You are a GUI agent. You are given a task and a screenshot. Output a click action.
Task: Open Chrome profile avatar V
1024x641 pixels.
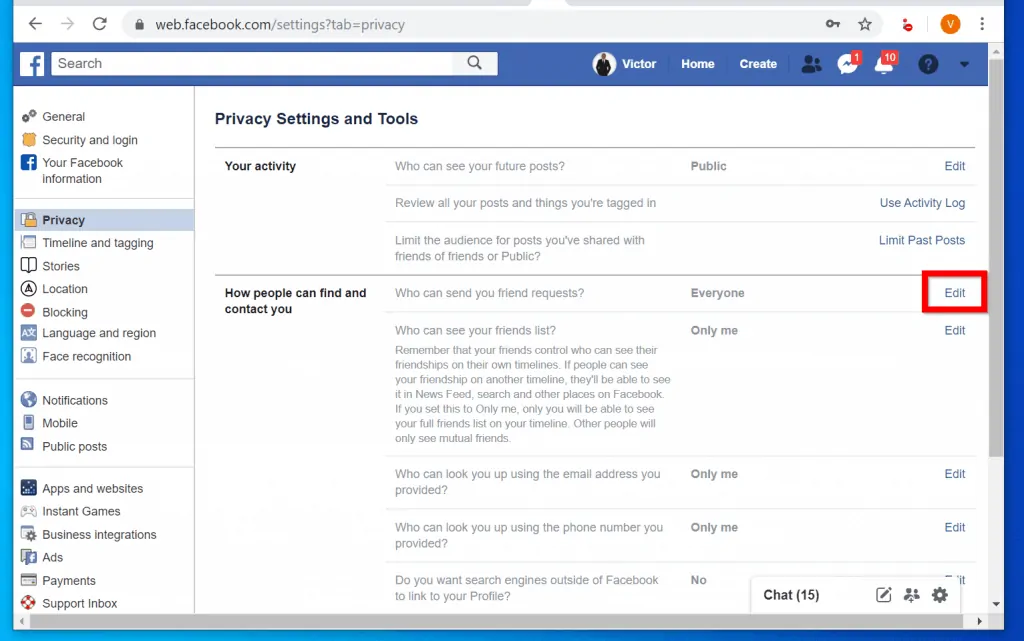point(950,24)
